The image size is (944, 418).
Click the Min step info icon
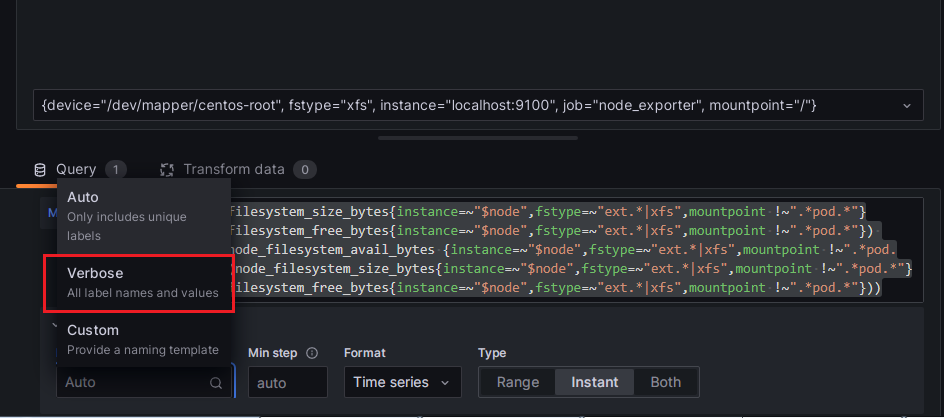tap(312, 353)
